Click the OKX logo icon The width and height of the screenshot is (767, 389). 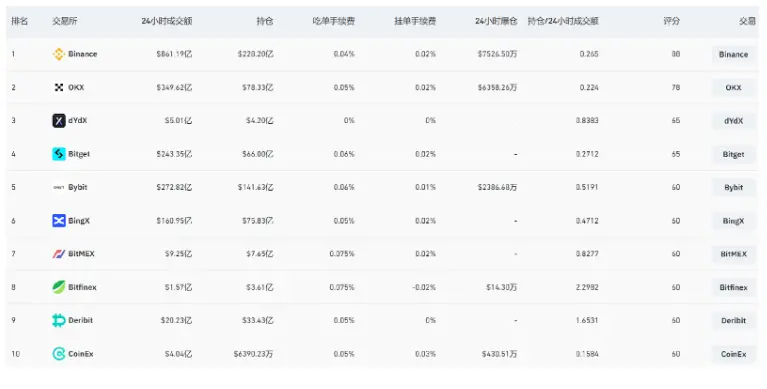(59, 88)
